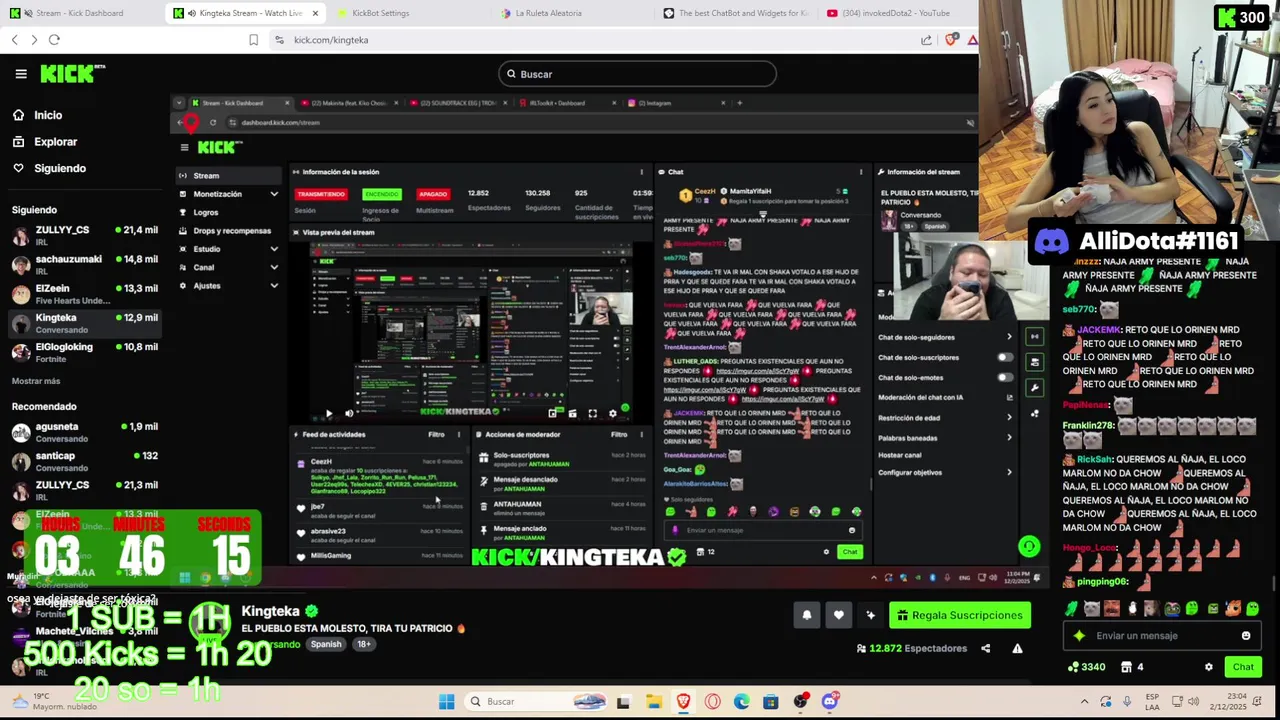Viewport: 1280px width, 720px height.
Task: Reload the kick.com/kingteka page
Action: (x=54, y=40)
